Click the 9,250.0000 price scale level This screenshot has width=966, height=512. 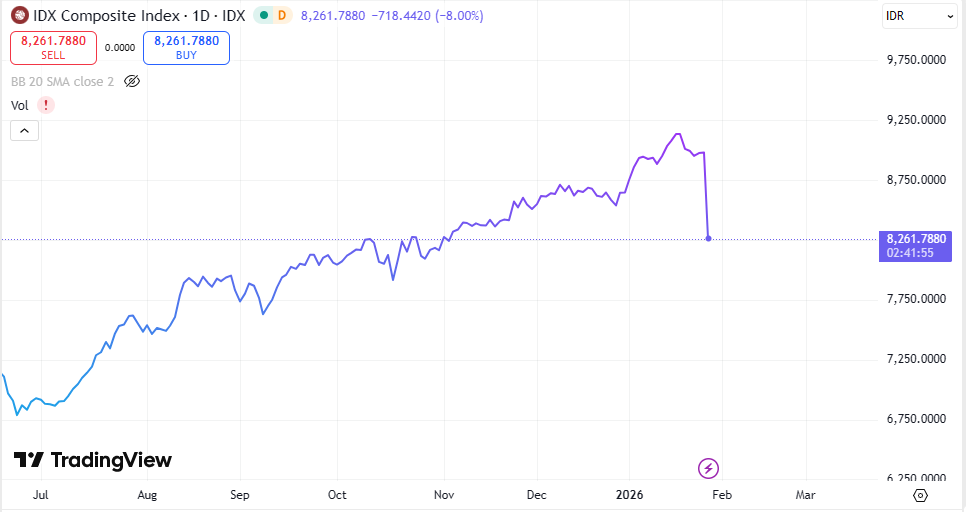(916, 120)
